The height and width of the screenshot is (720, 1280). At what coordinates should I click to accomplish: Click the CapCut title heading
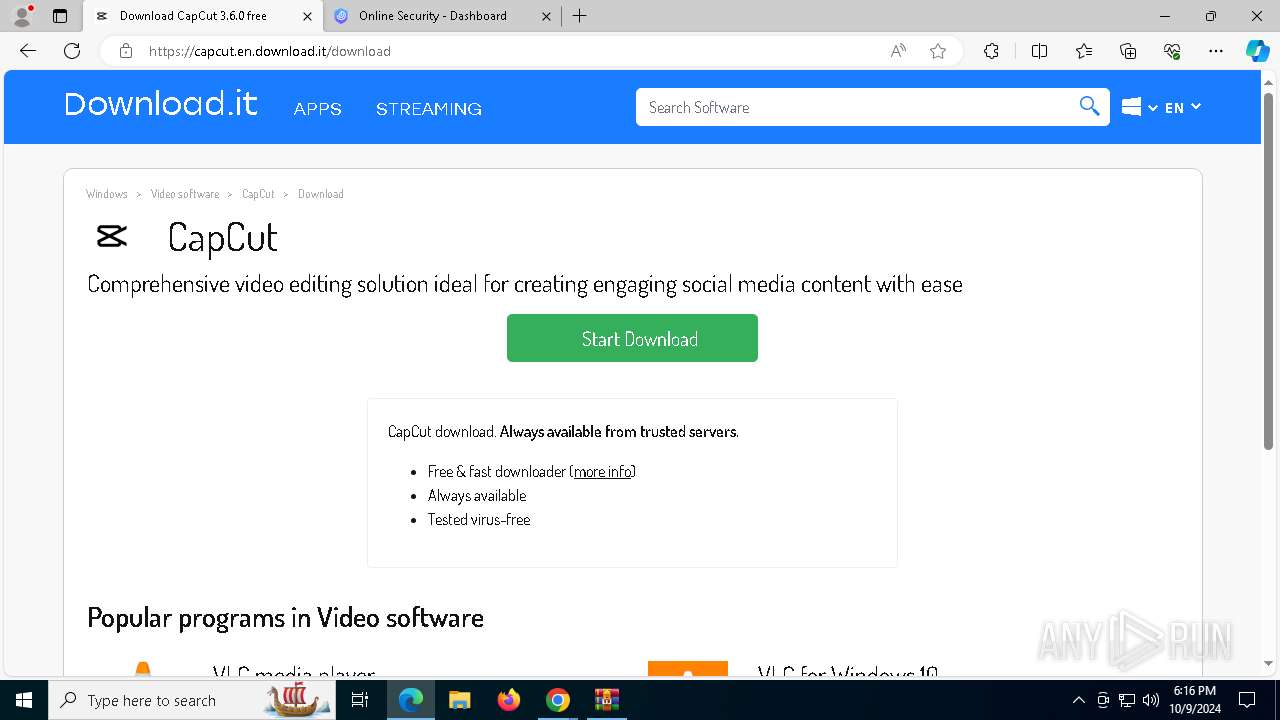coord(223,238)
